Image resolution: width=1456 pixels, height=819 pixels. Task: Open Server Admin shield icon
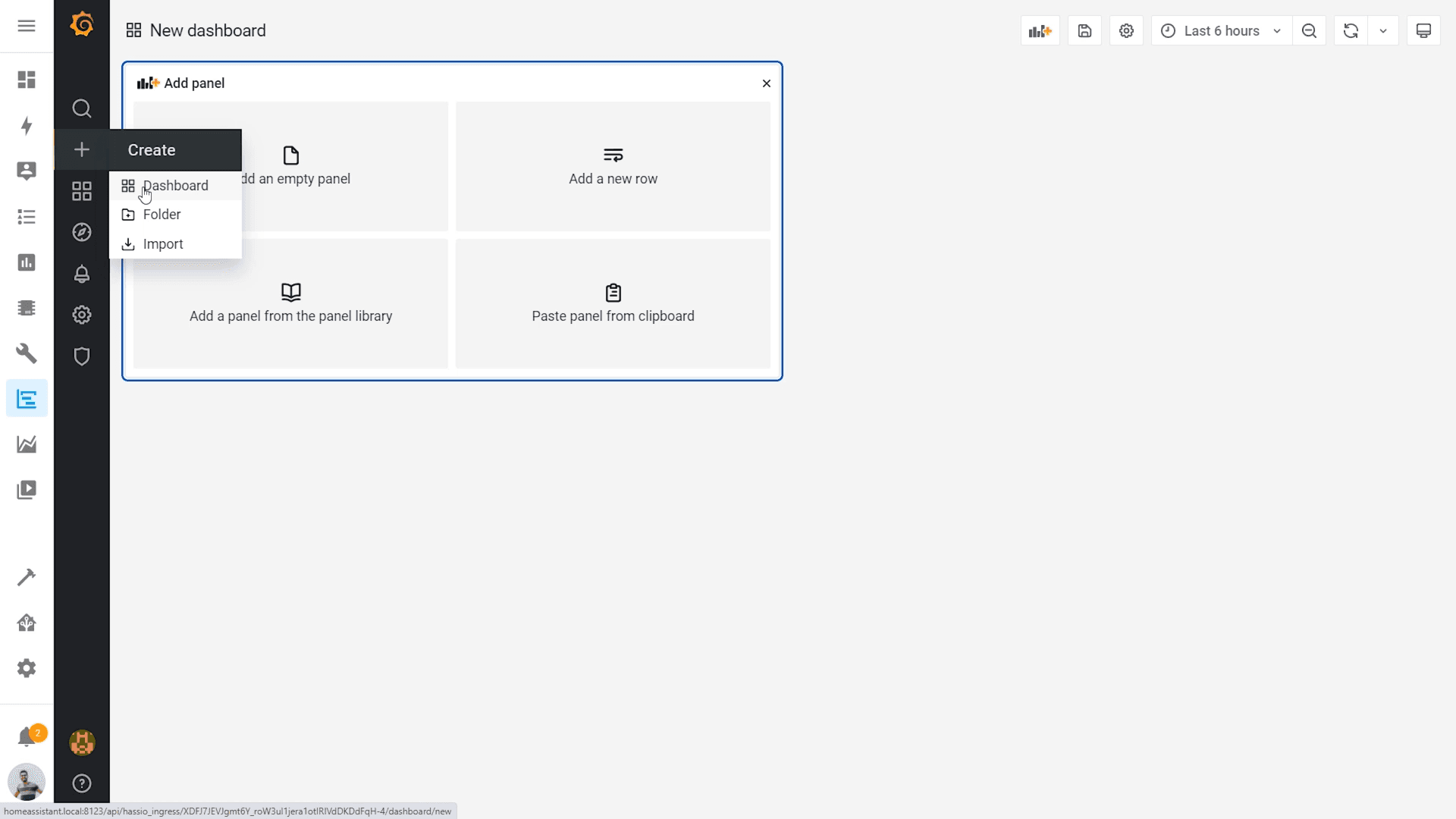81,356
